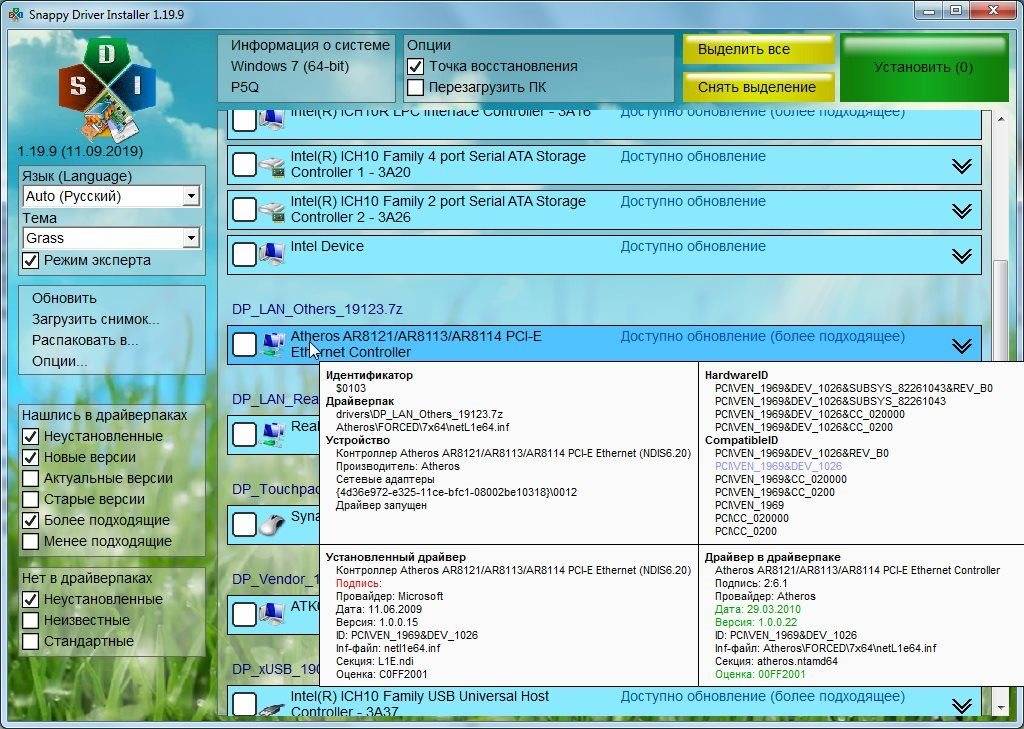
Task: Click the version text '1.19.9 (11.09.2019)'
Action: [x=80, y=152]
